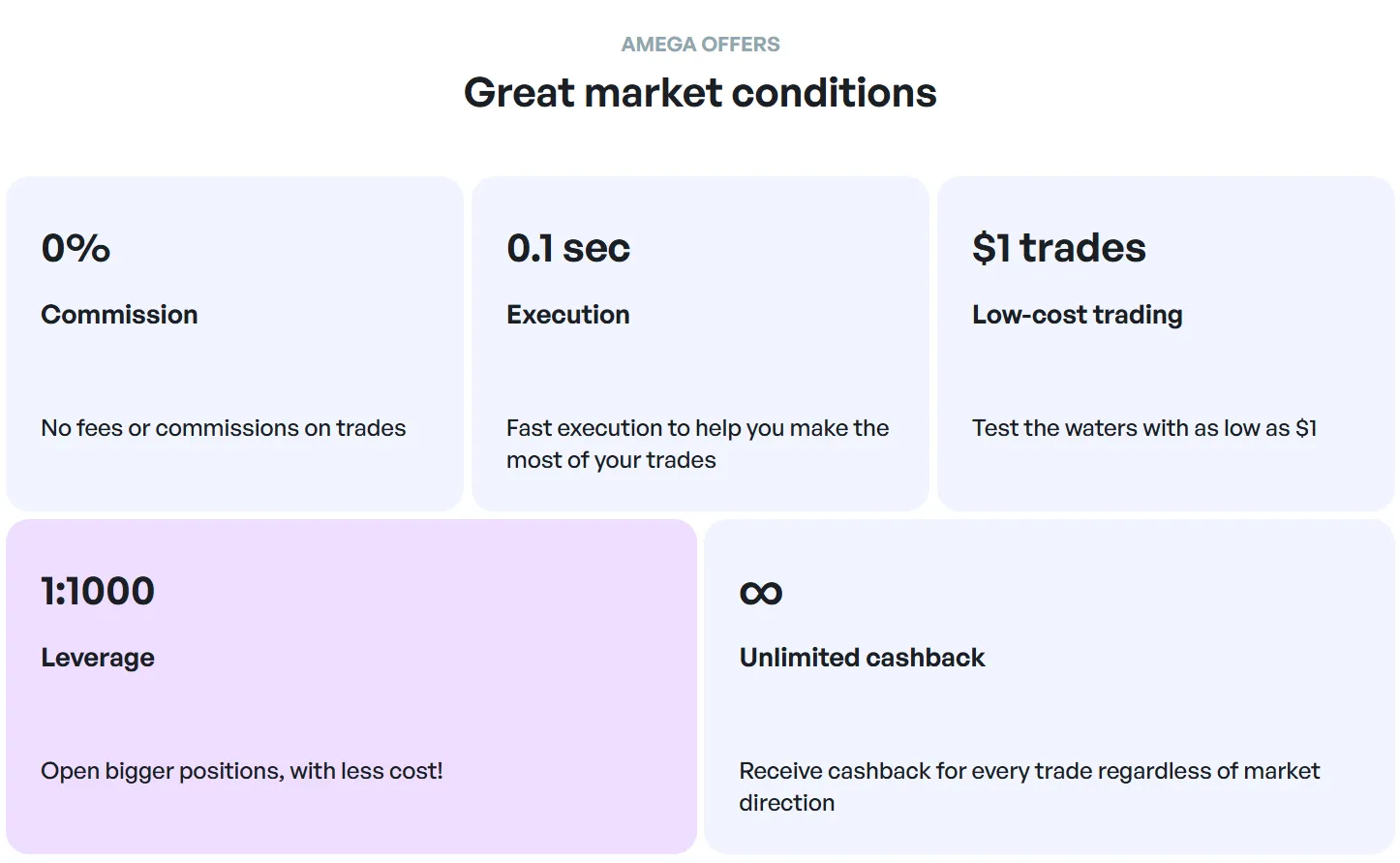The height and width of the screenshot is (863, 1400).
Task: Click the 'Execution' title
Action: click(568, 315)
